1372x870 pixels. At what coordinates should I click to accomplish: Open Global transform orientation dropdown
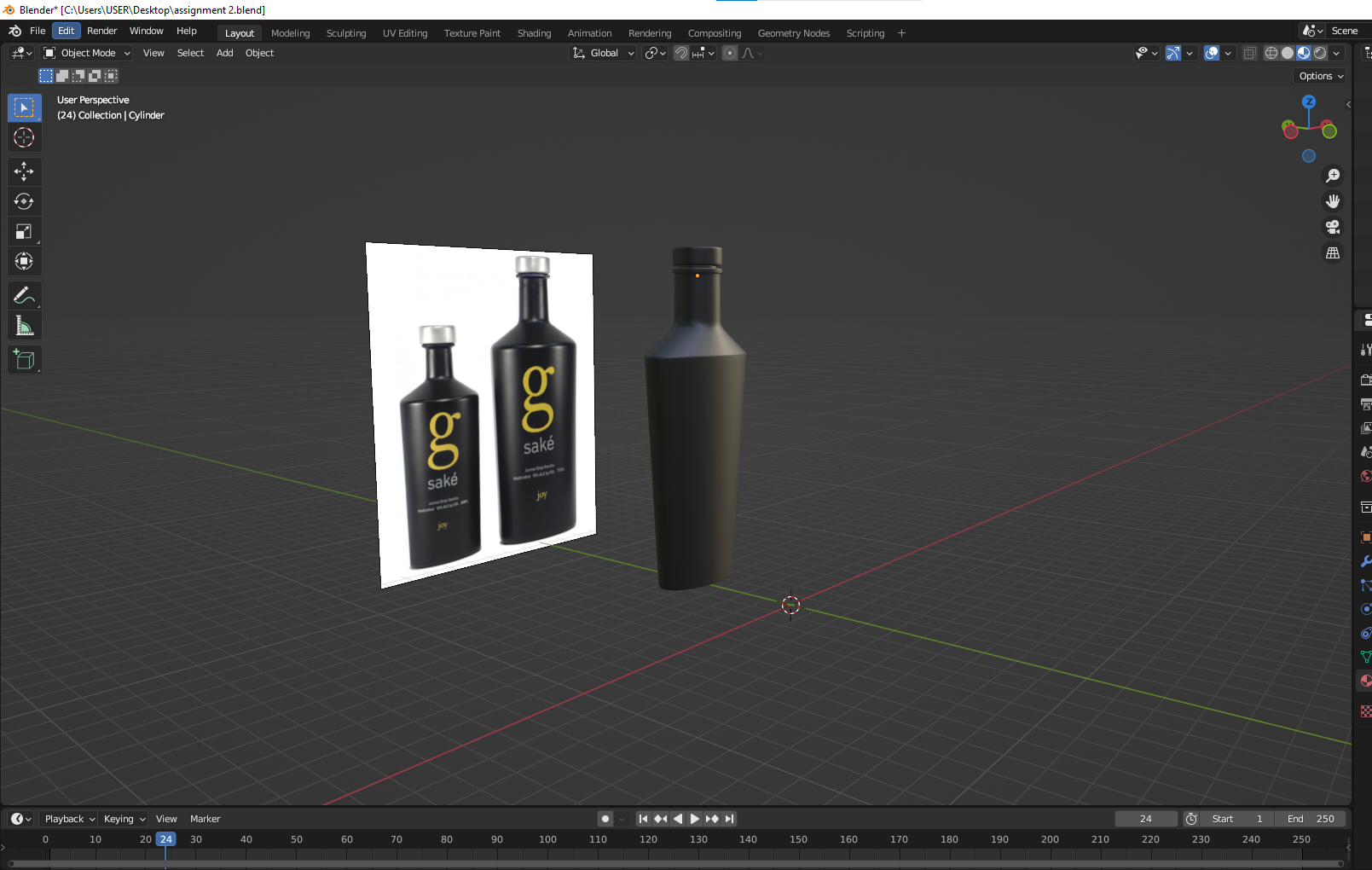604,53
